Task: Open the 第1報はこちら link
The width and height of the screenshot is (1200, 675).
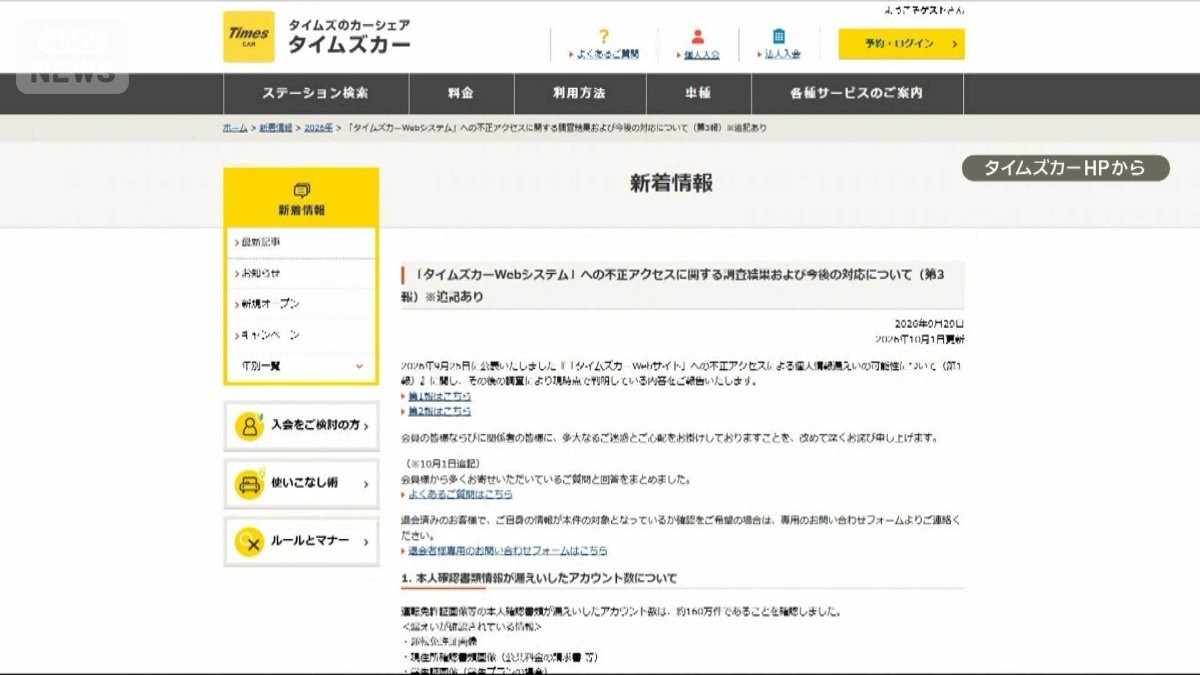Action: click(x=440, y=396)
